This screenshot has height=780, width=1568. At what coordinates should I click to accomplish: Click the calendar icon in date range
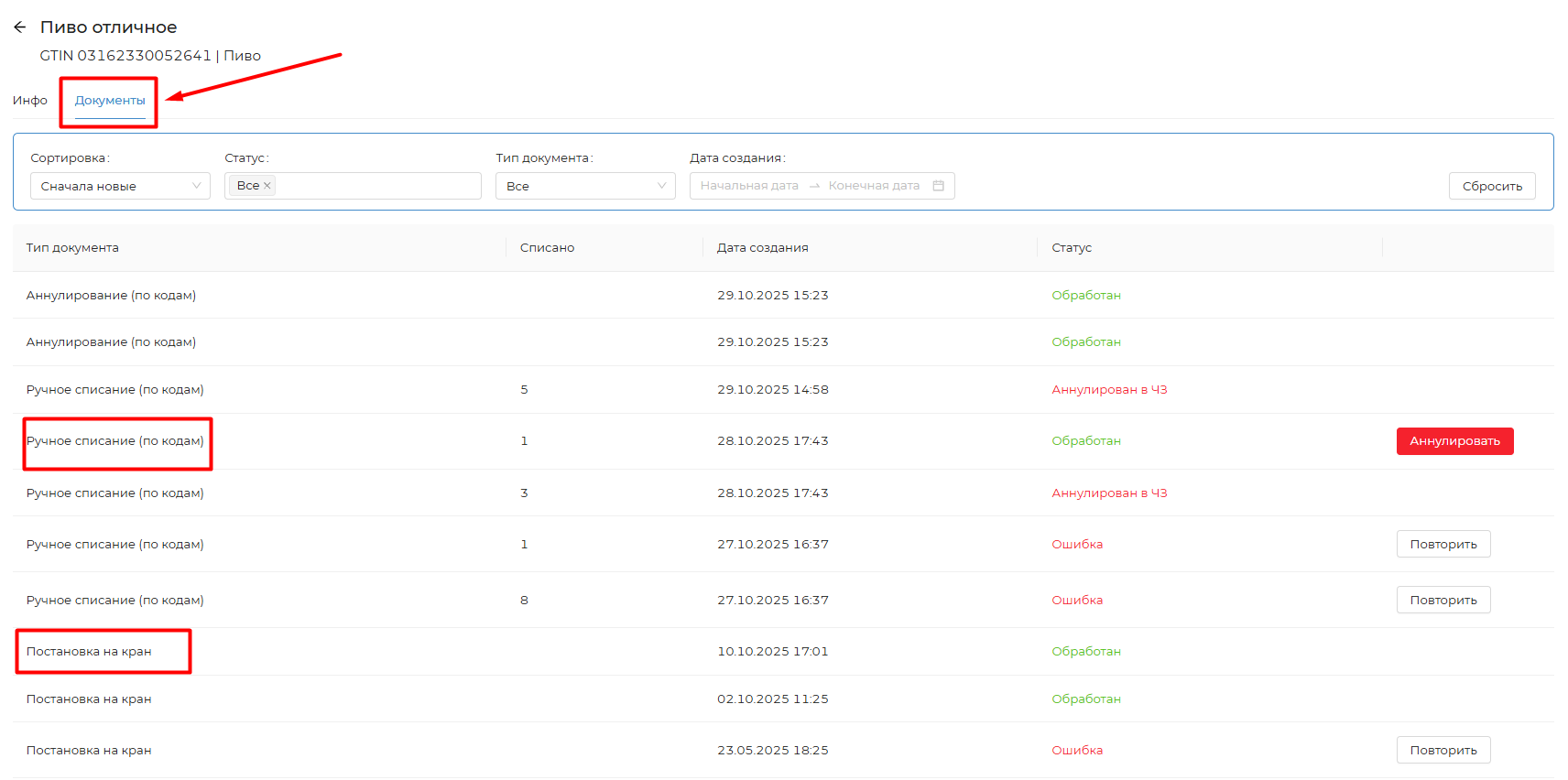click(938, 186)
